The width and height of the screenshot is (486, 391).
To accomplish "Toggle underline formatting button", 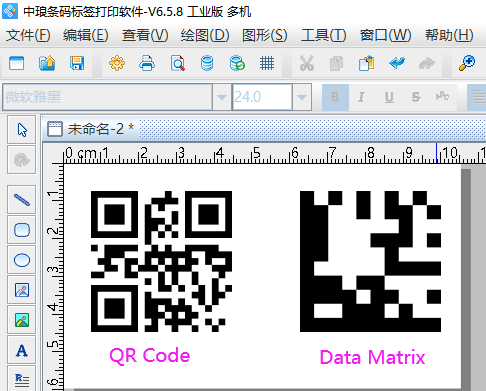I will point(389,97).
